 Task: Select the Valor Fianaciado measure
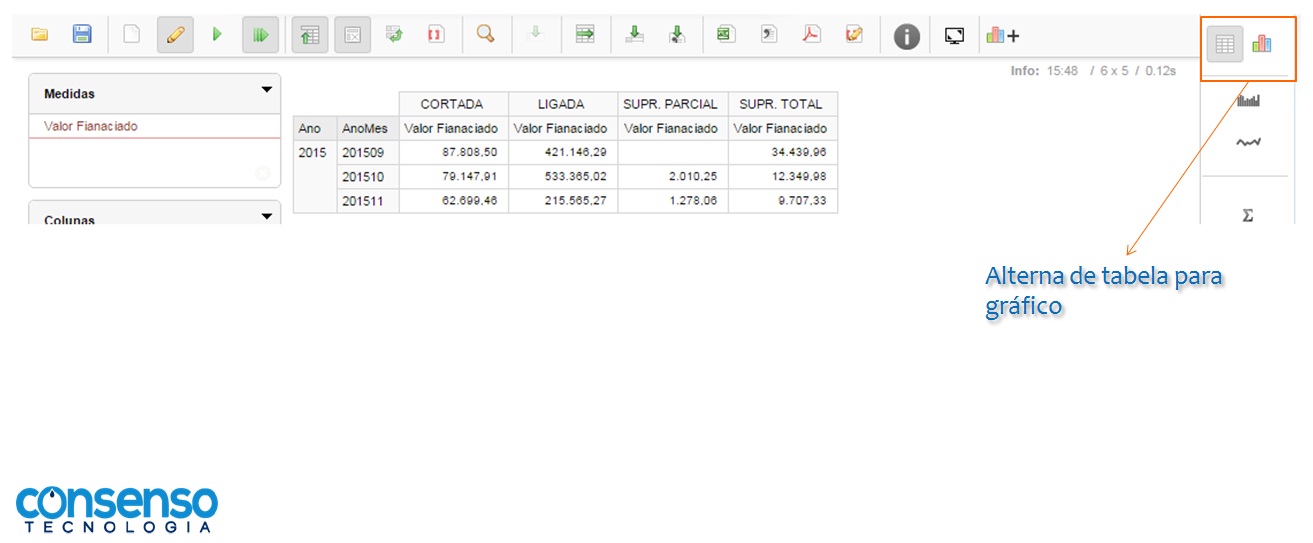pyautogui.click(x=91, y=126)
